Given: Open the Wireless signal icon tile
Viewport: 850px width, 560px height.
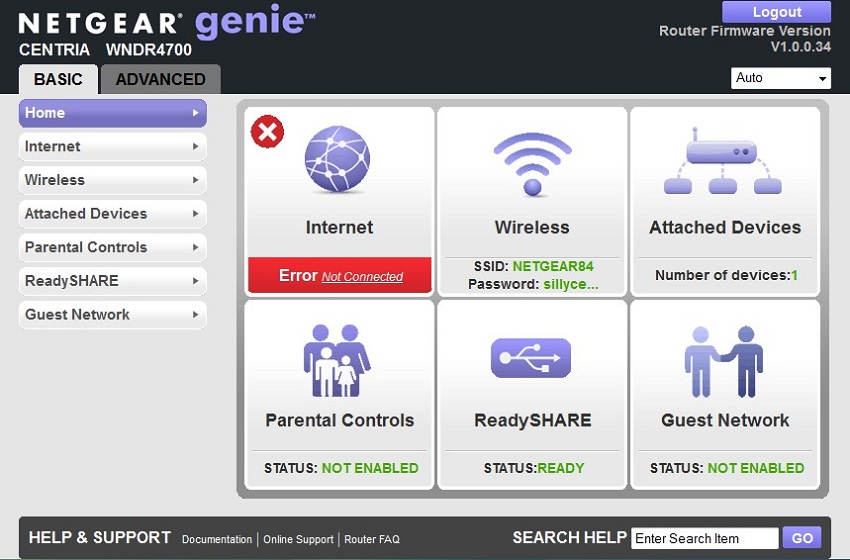Looking at the screenshot, I should 532,164.
